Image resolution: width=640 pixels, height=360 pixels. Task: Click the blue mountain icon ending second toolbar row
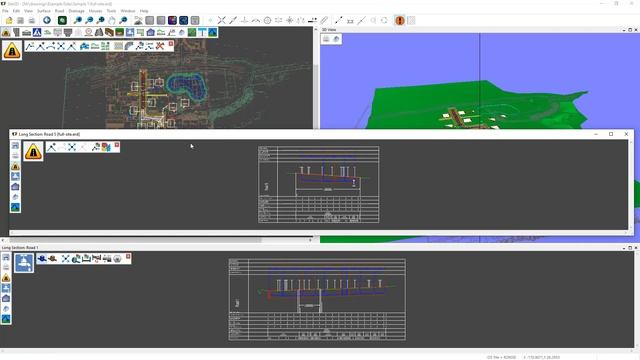pos(213,33)
